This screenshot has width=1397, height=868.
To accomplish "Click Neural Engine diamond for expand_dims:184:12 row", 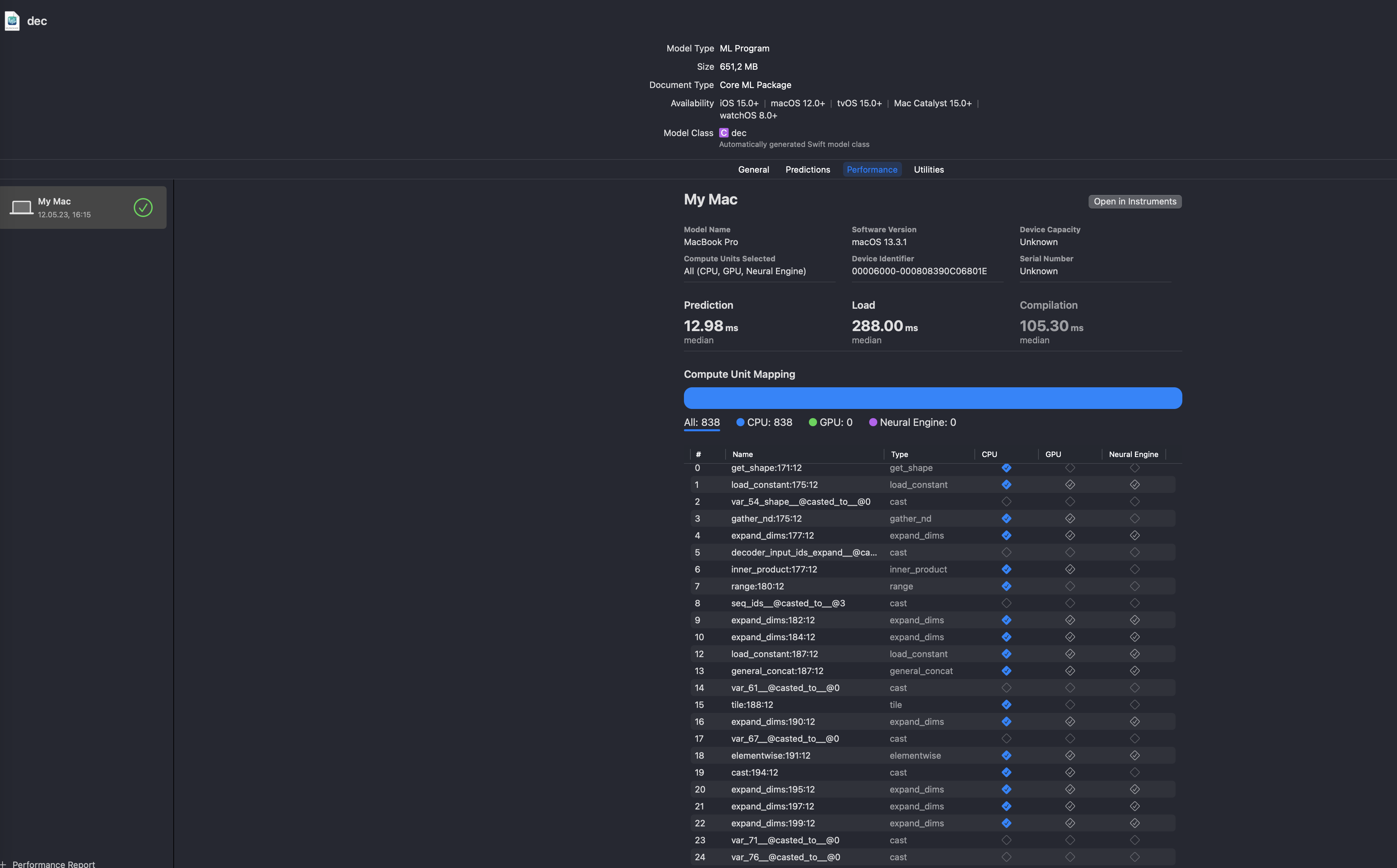I will pyautogui.click(x=1135, y=637).
